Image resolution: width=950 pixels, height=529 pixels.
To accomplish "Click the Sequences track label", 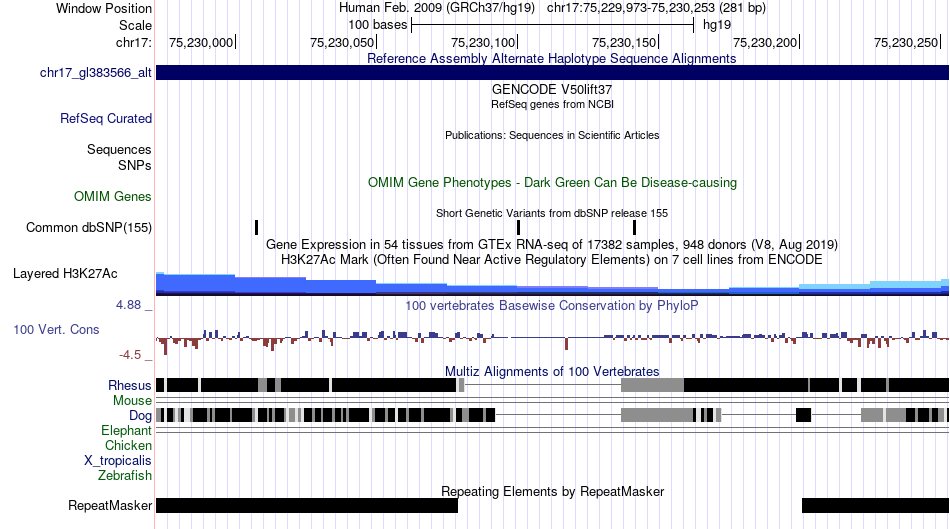I will pyautogui.click(x=119, y=150).
